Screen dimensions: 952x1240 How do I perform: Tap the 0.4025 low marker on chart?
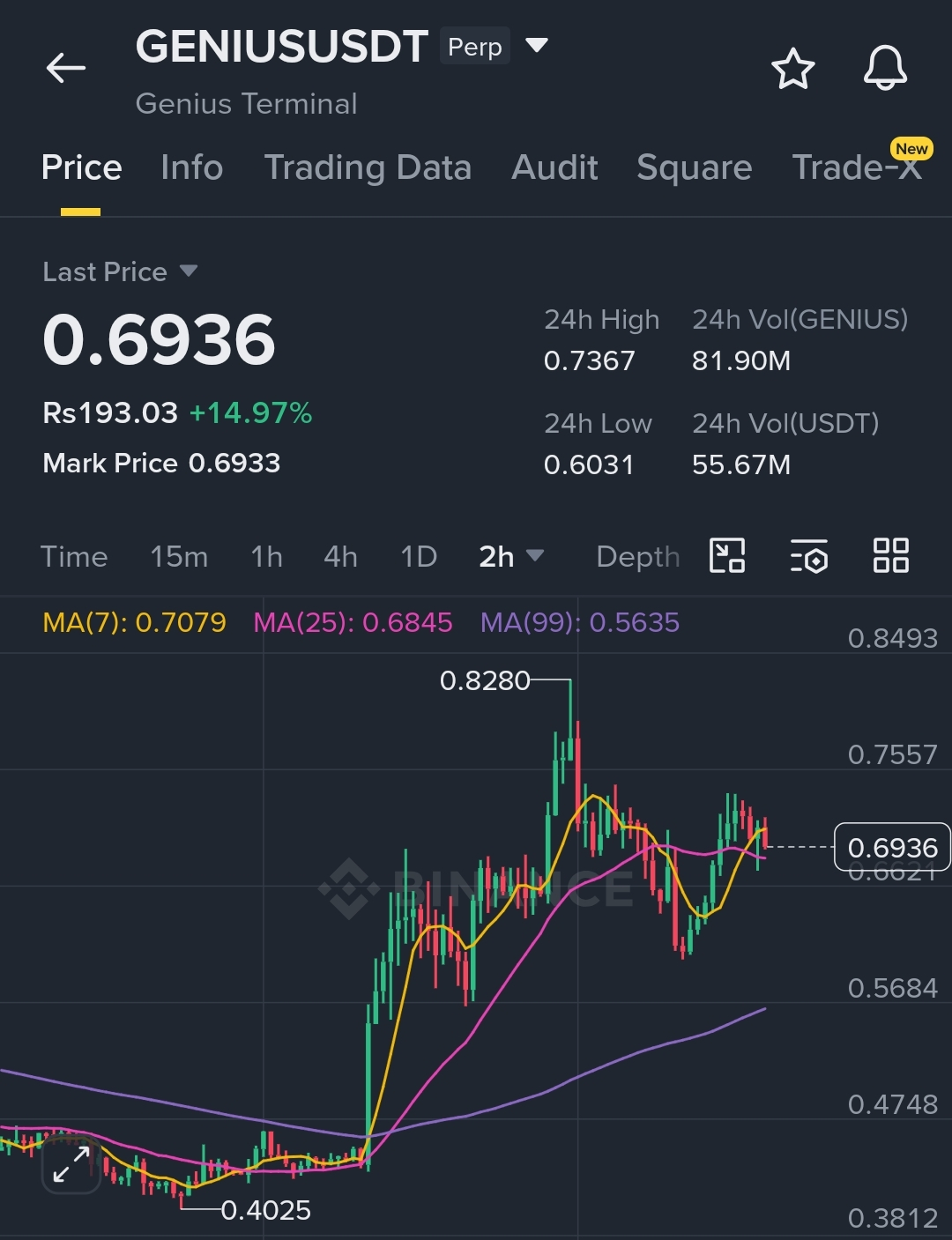click(266, 1211)
